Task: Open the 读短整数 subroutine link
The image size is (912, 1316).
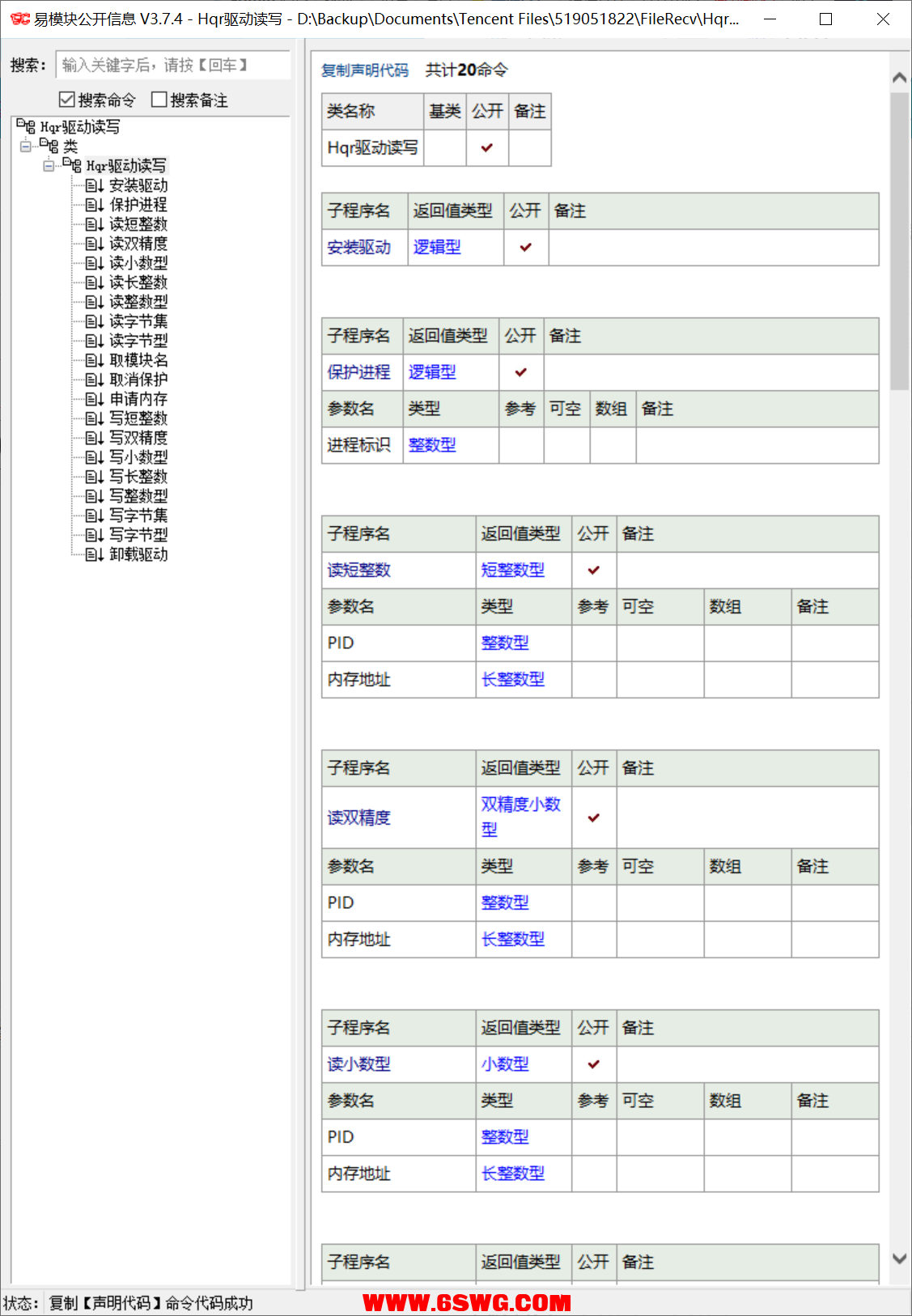Action: coord(358,570)
